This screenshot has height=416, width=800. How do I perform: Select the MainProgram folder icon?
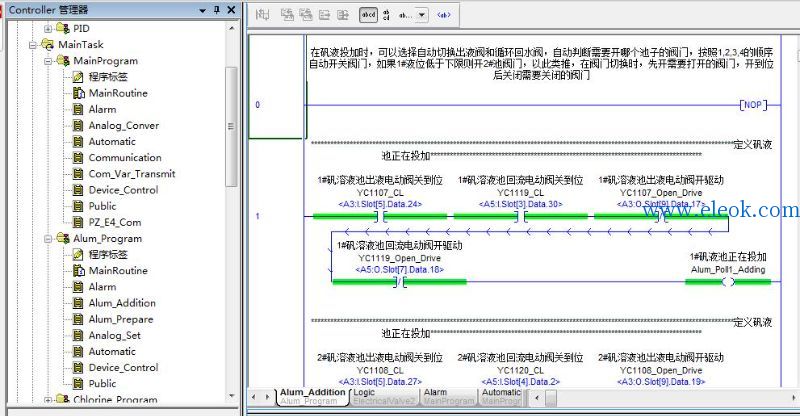click(x=63, y=60)
